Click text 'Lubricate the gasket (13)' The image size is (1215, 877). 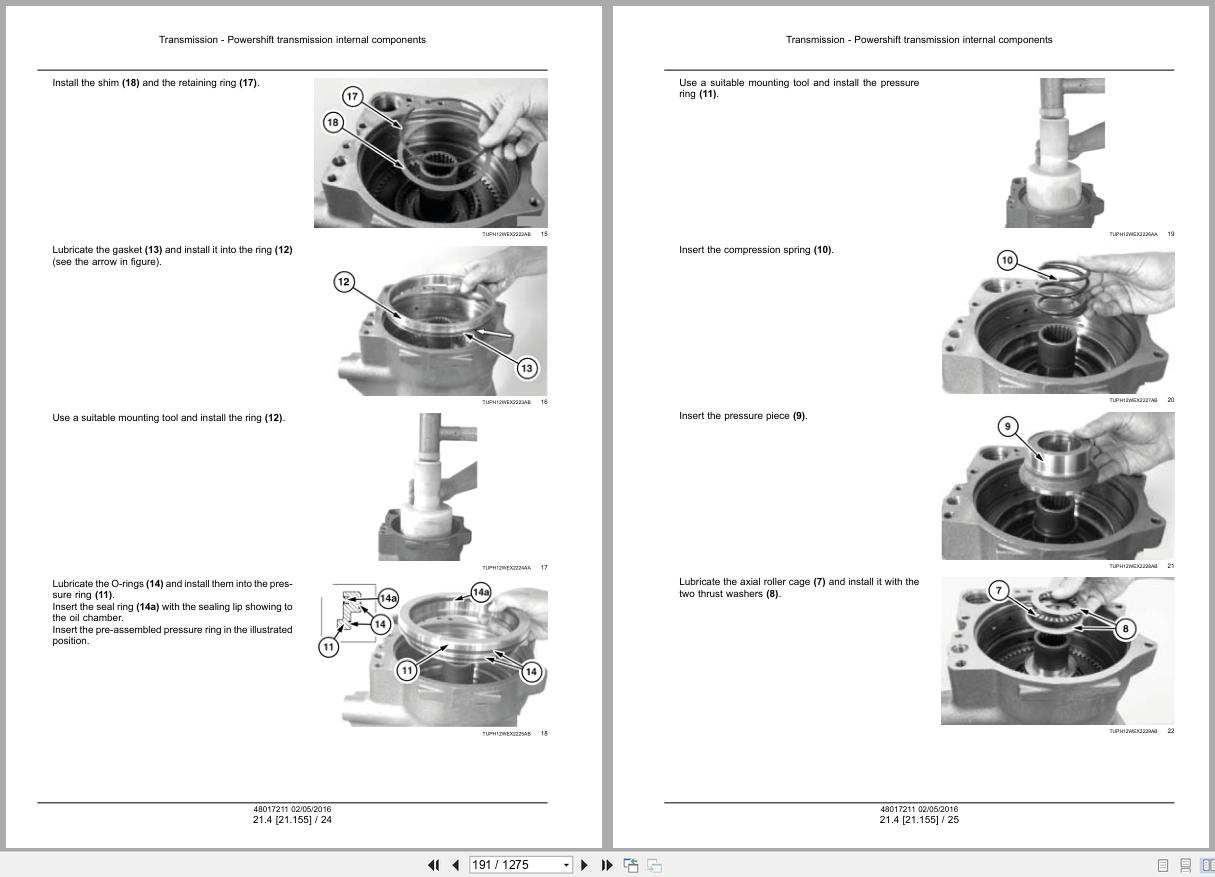(x=107, y=250)
